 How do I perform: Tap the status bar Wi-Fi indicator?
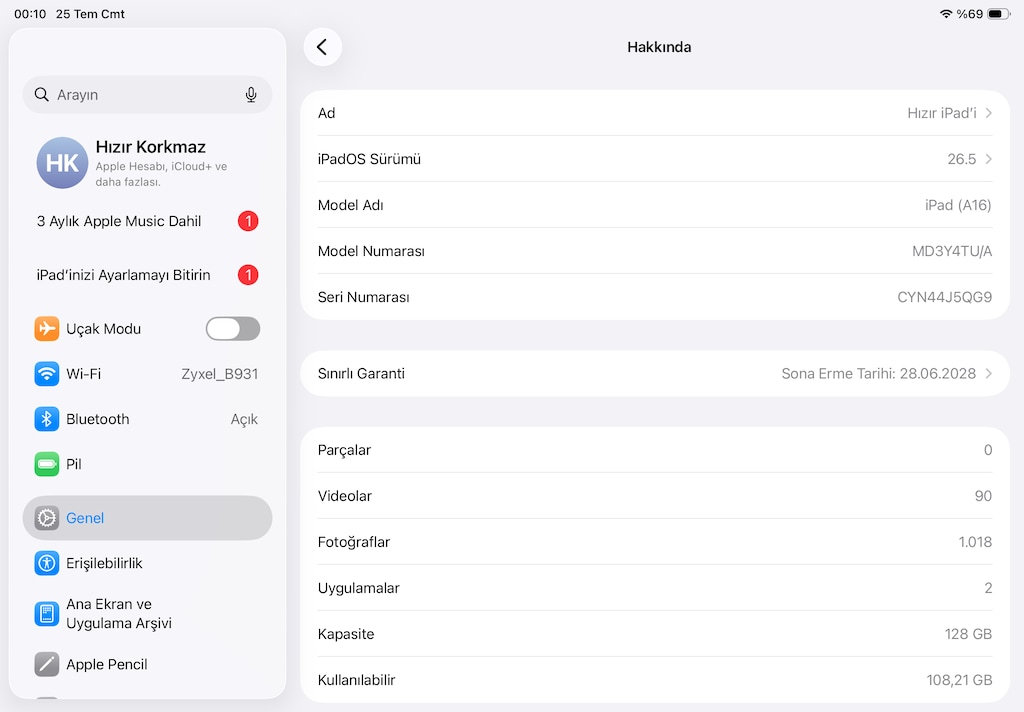(x=946, y=14)
